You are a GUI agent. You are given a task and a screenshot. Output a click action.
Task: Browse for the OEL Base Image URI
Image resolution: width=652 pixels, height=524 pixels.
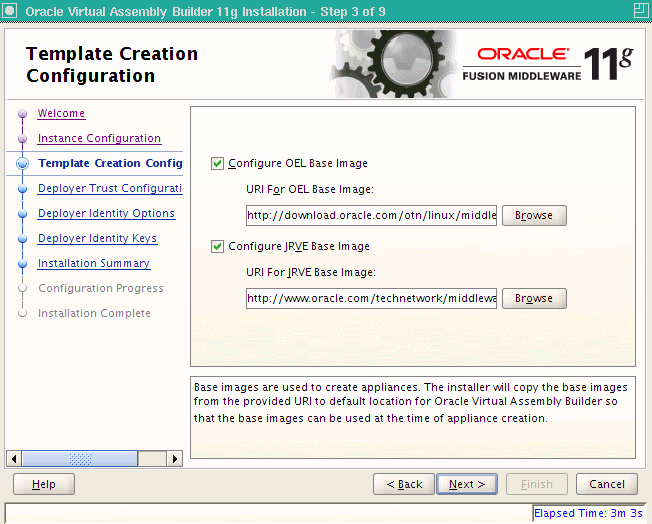click(534, 215)
